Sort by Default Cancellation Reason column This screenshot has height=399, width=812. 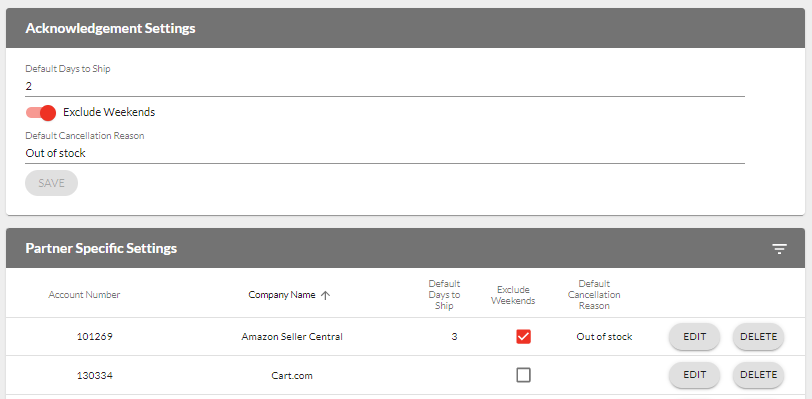[594, 295]
